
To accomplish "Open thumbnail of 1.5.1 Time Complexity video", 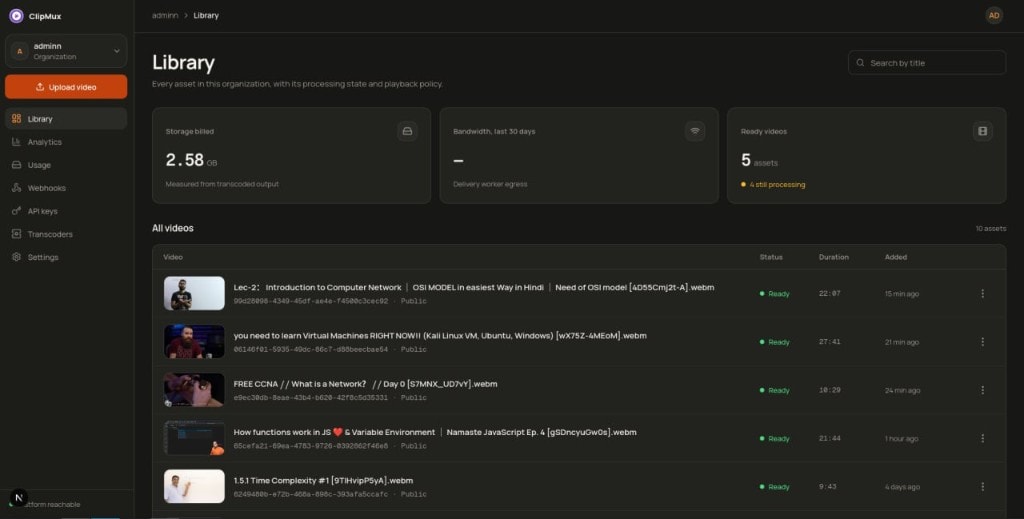I will [x=194, y=486].
